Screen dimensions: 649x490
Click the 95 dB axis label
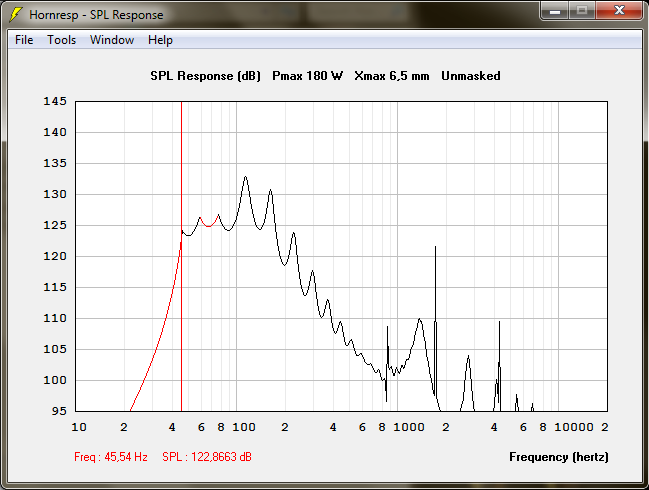(x=59, y=411)
